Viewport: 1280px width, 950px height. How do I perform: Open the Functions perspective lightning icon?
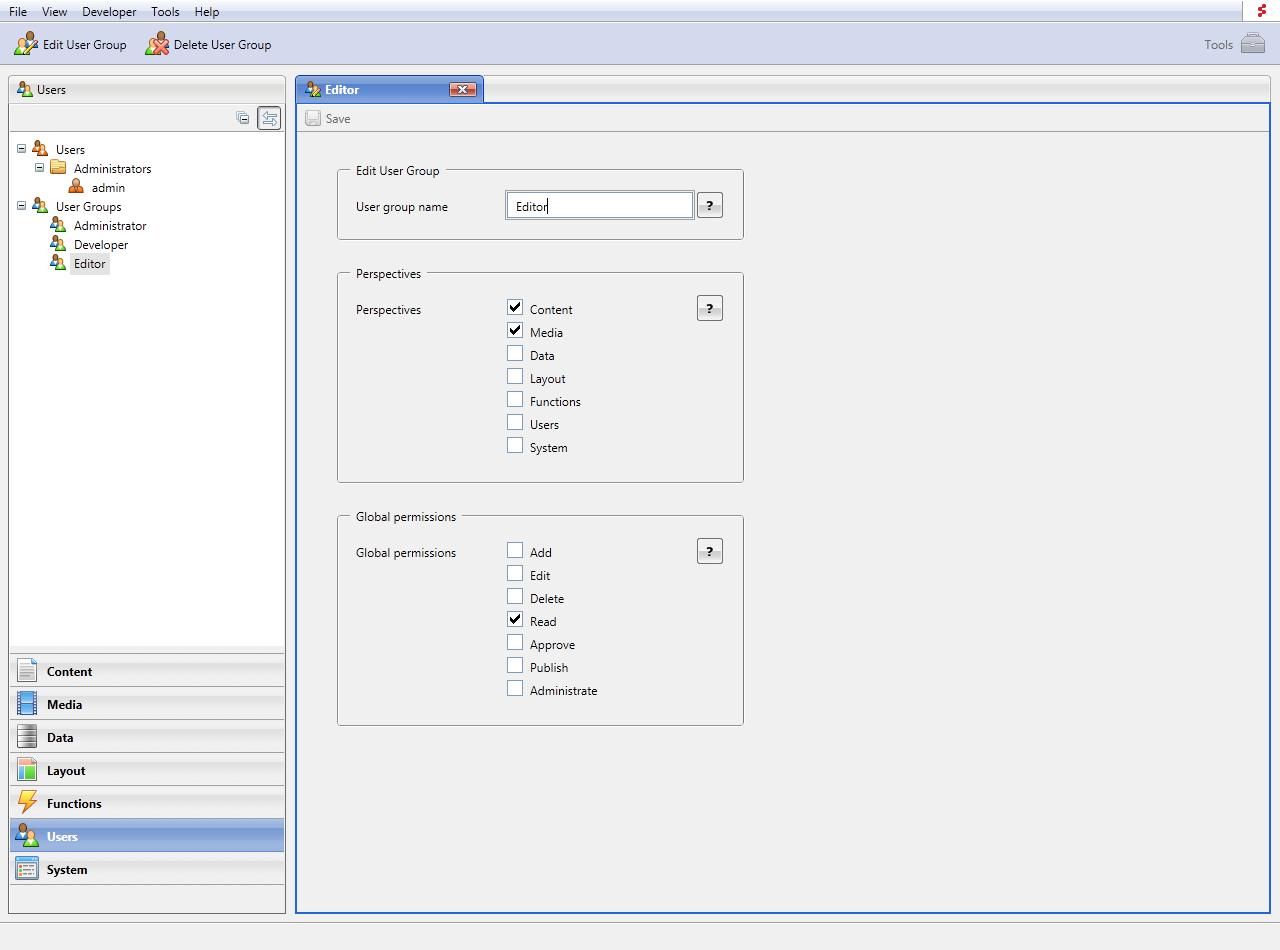27,803
